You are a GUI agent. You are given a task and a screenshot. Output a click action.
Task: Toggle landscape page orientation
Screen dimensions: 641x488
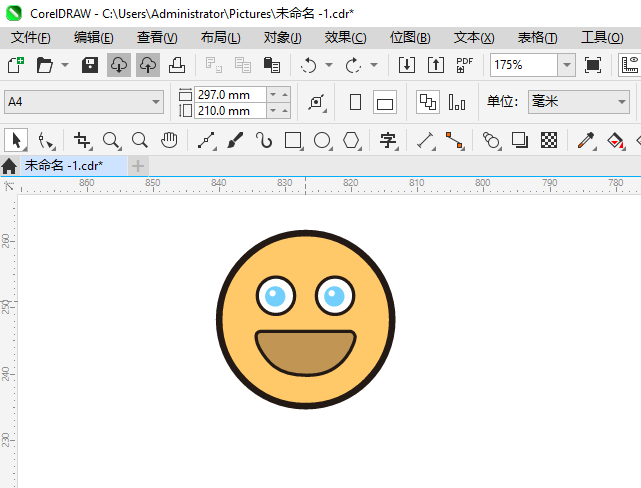click(x=385, y=102)
